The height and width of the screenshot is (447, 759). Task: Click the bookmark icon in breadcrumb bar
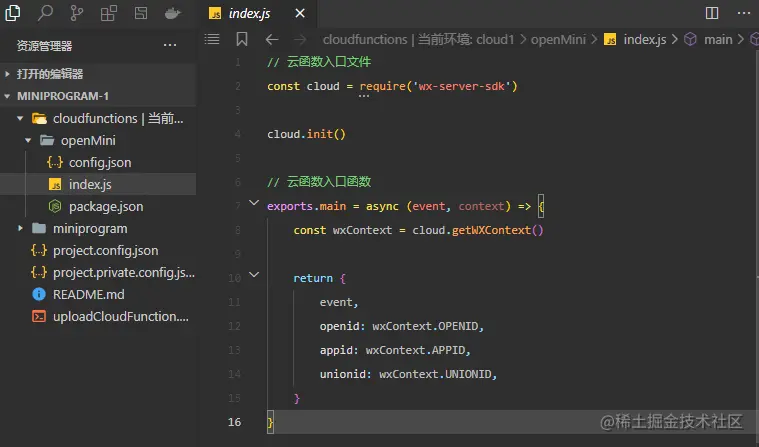(x=242, y=39)
